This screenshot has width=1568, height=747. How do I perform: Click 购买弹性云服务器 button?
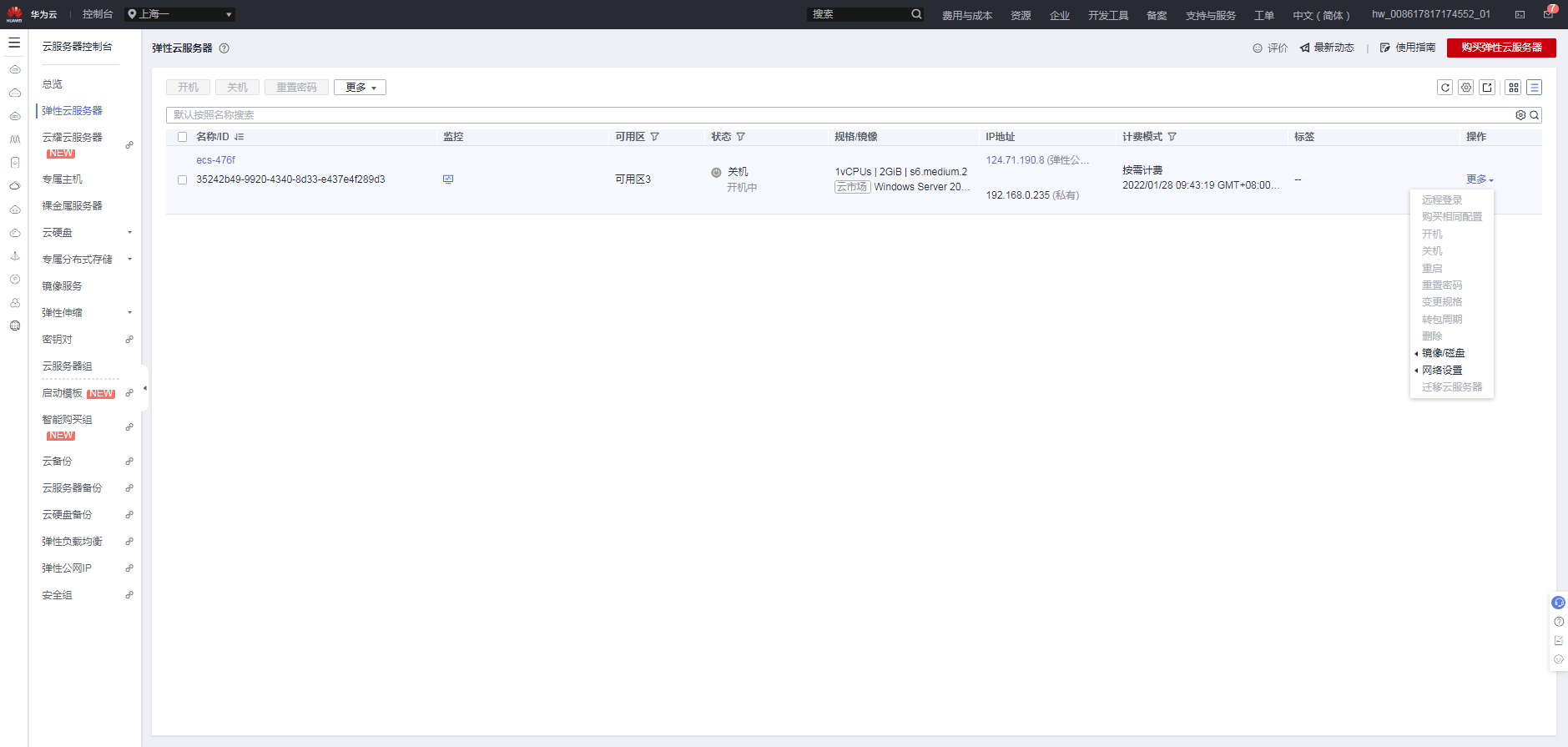click(x=1501, y=48)
